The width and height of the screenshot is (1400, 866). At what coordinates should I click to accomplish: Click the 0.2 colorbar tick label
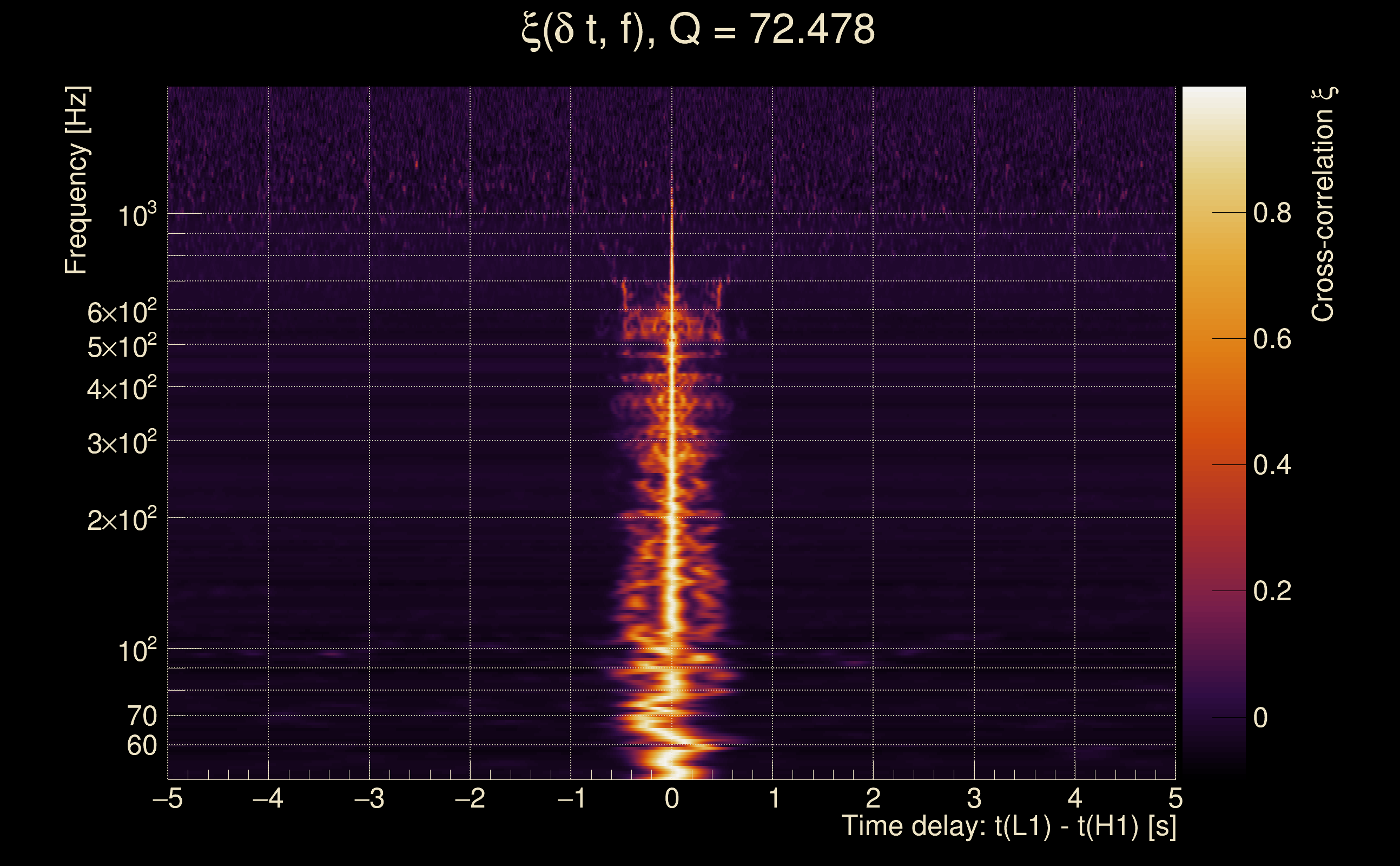pos(1272,591)
